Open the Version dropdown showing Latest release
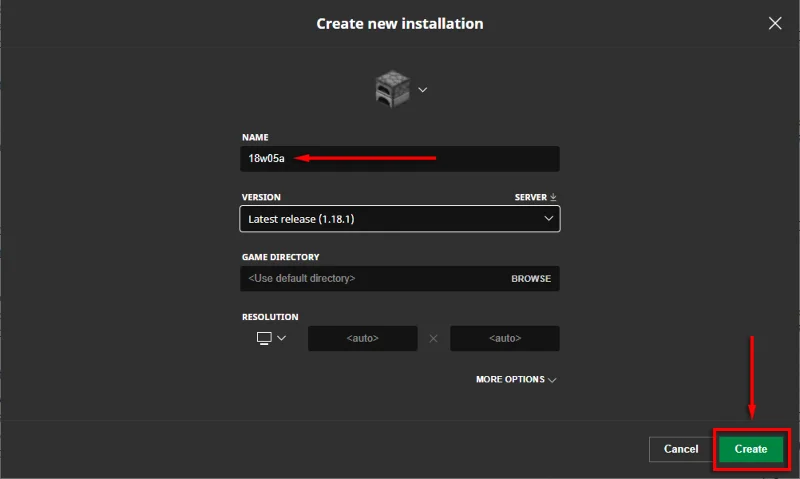Viewport: 800px width, 479px height. pos(399,219)
